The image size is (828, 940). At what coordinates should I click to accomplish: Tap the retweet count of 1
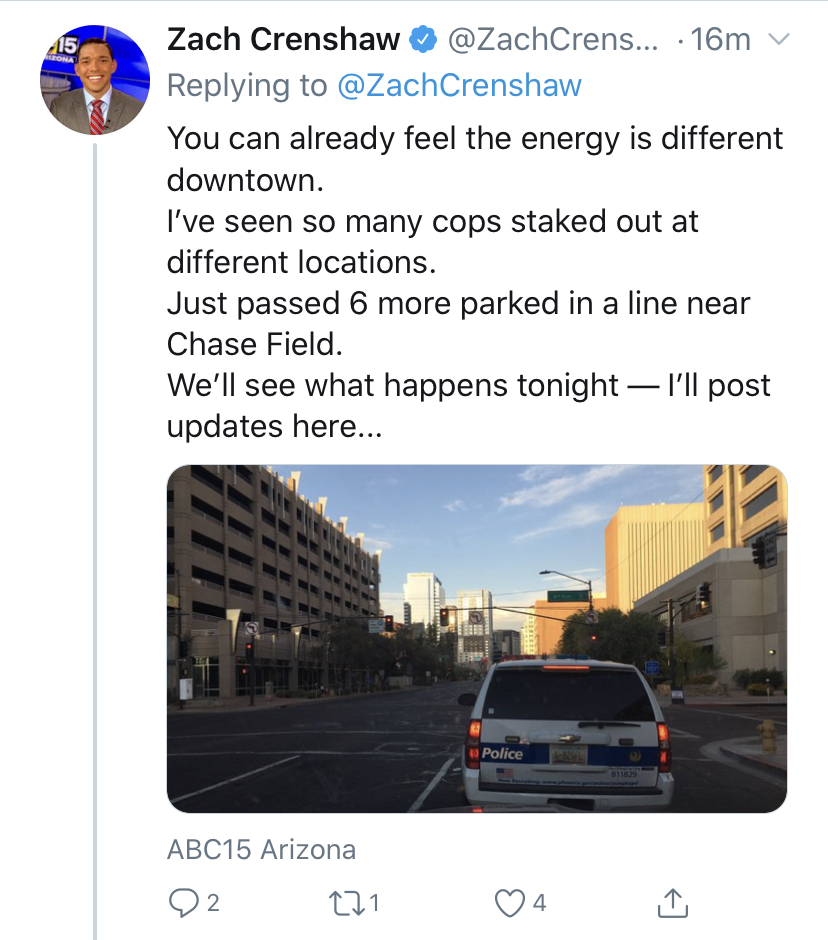374,903
